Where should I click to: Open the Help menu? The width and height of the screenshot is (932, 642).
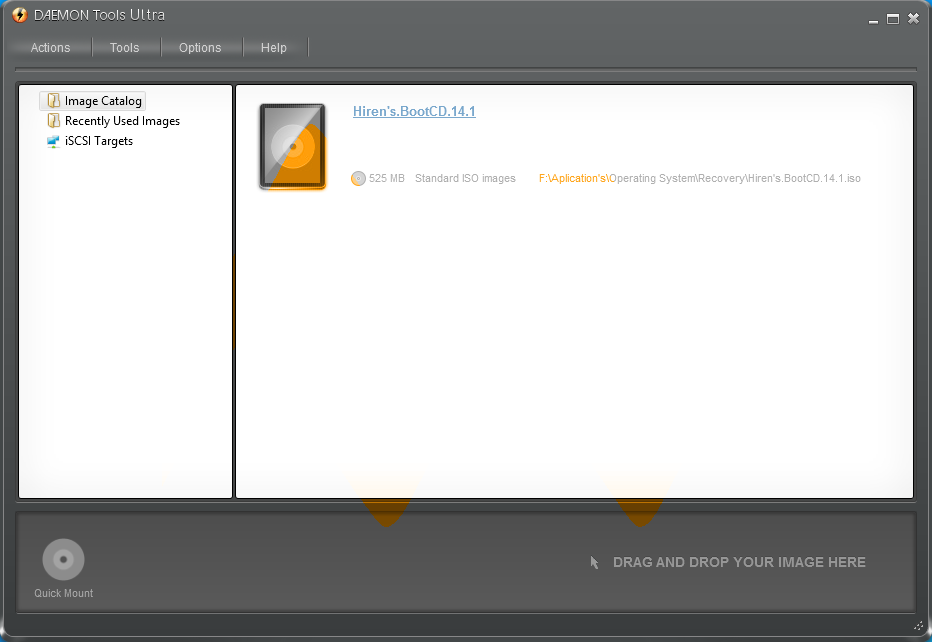[x=273, y=48]
